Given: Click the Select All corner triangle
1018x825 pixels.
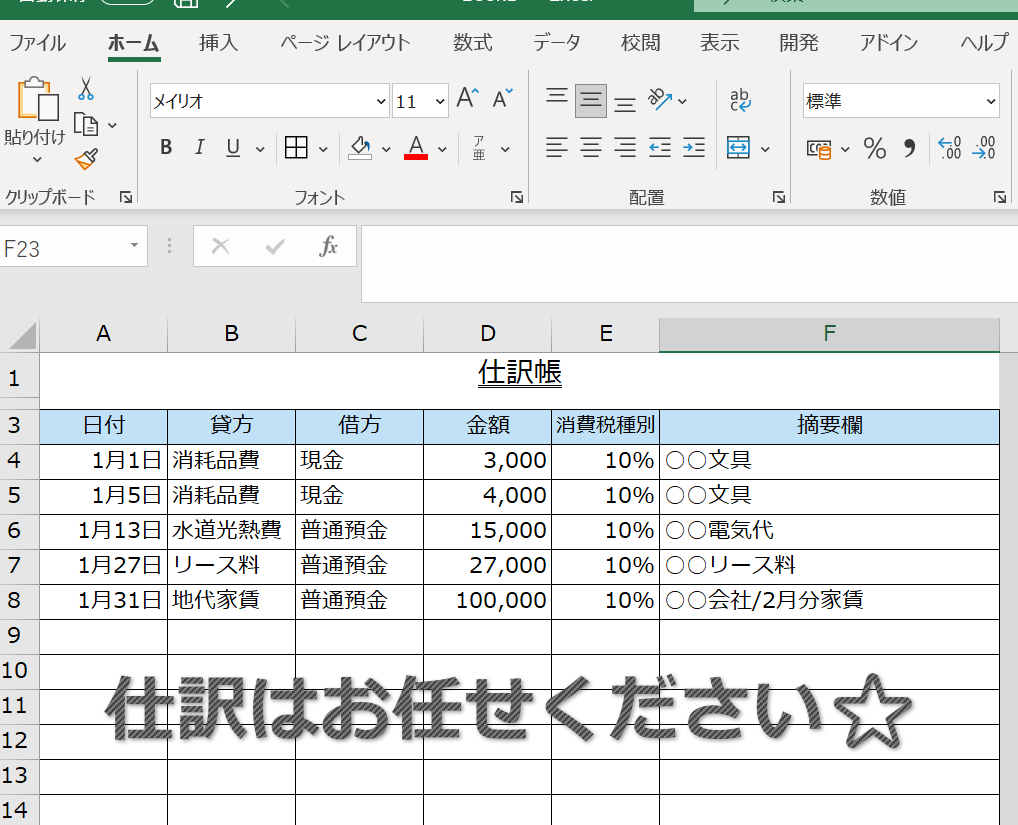Looking at the screenshot, I should tap(21, 336).
